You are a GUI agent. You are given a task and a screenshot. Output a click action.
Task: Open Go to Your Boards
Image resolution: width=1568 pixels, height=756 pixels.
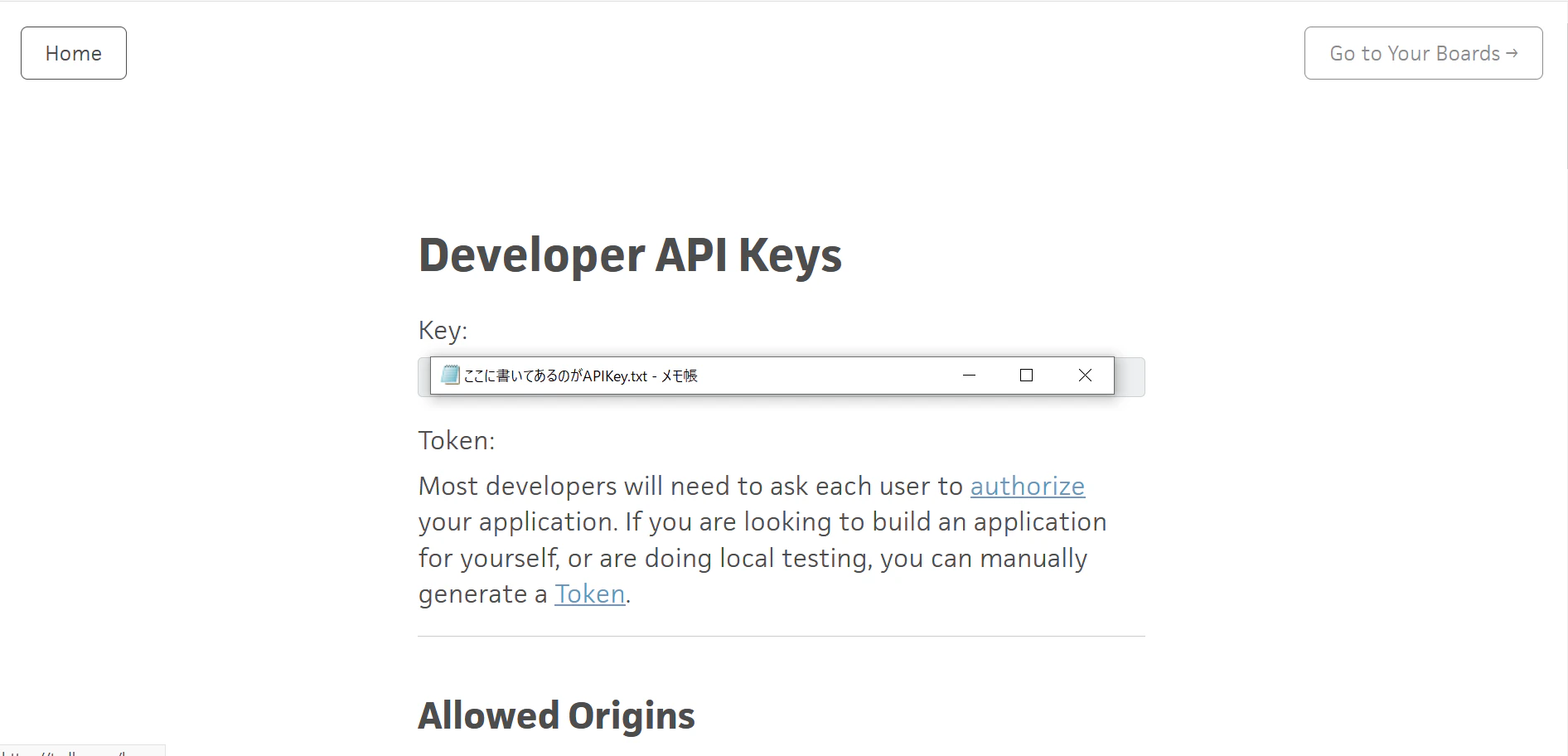(1423, 53)
